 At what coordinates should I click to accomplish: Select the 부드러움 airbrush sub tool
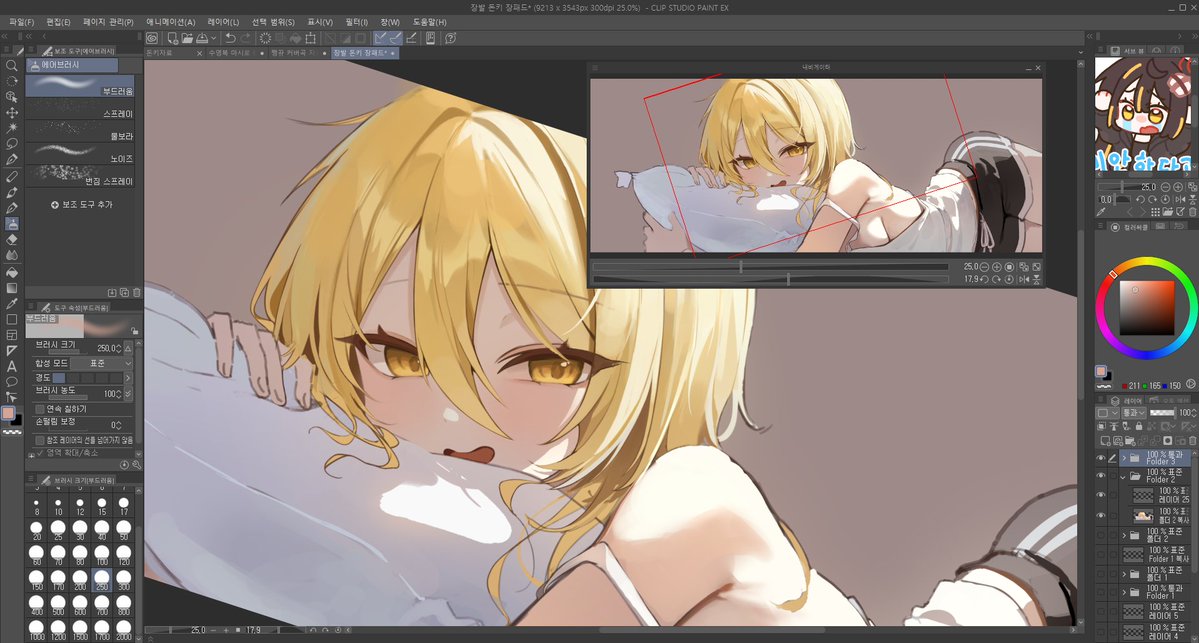pyautogui.click(x=80, y=86)
